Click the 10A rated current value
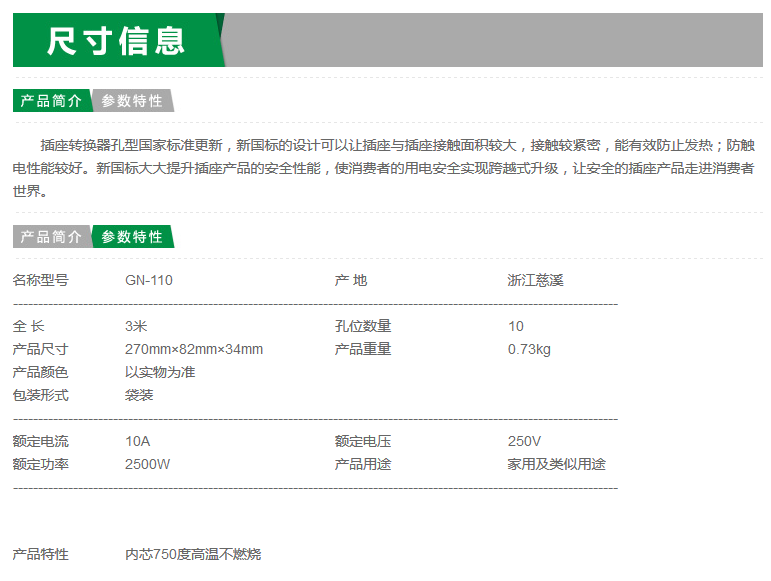This screenshot has height=581, width=771. click(137, 441)
